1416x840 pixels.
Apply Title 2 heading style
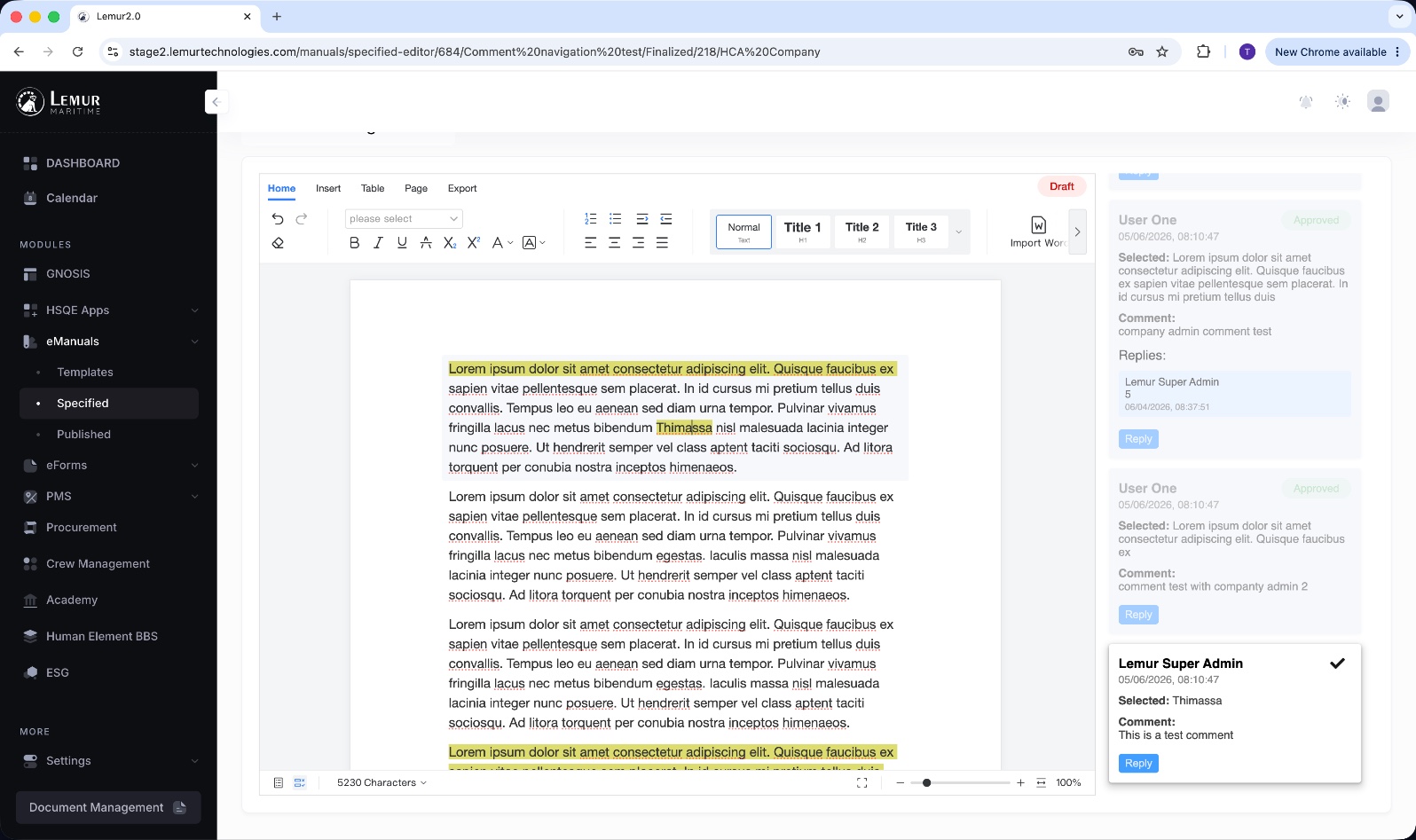click(x=861, y=232)
